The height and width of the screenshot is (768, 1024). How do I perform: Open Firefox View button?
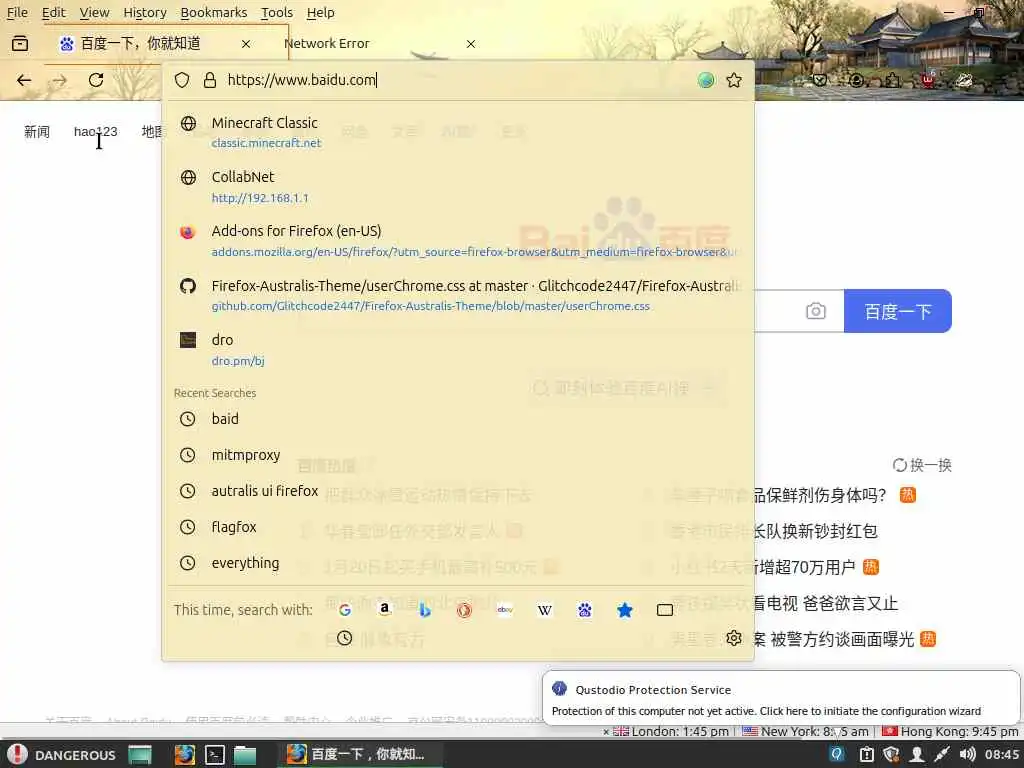[20, 44]
